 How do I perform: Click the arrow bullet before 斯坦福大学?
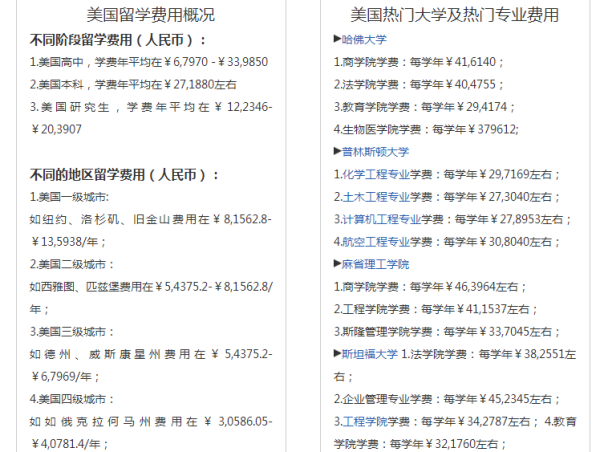click(x=337, y=353)
